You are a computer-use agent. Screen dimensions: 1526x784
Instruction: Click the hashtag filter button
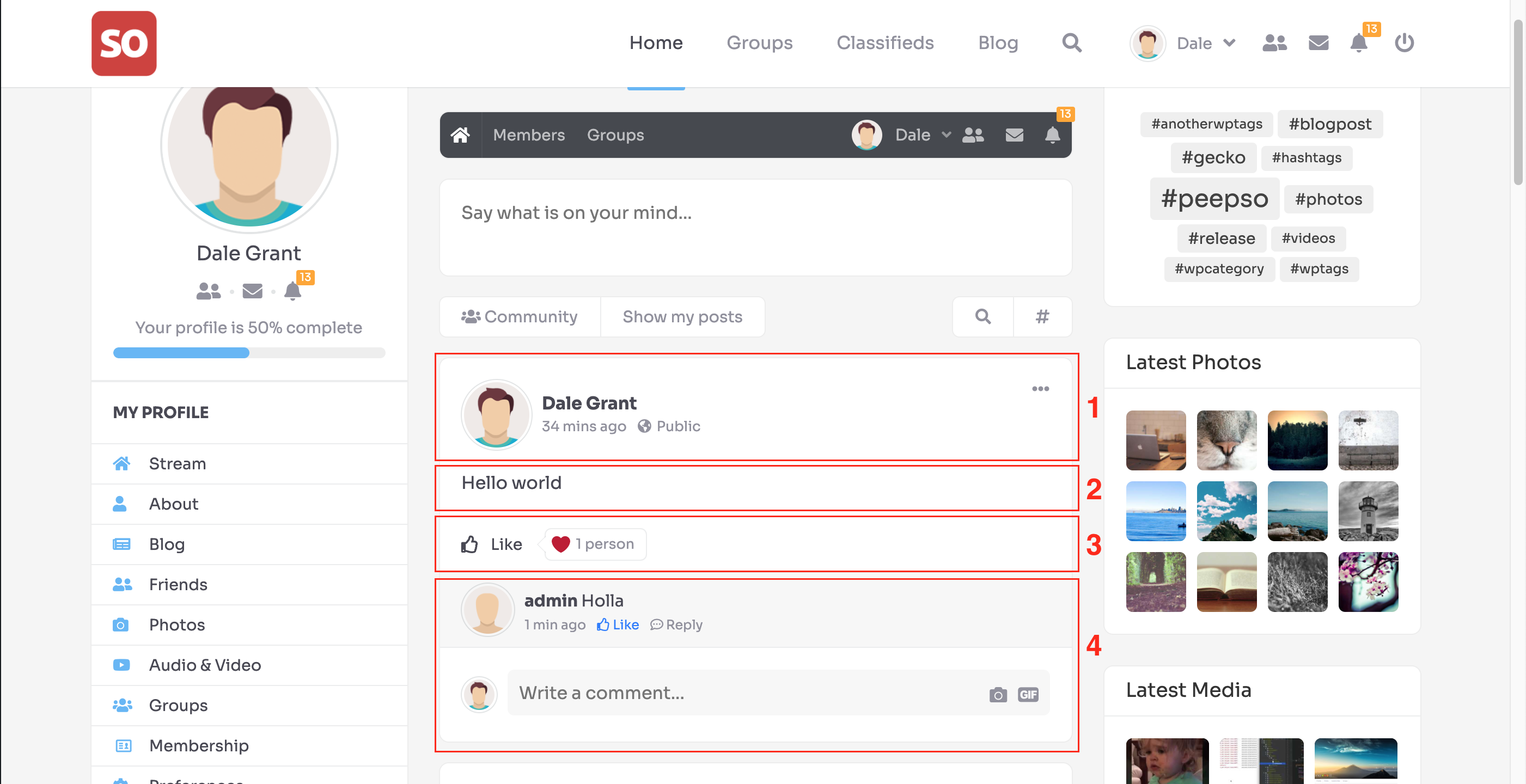coord(1042,317)
